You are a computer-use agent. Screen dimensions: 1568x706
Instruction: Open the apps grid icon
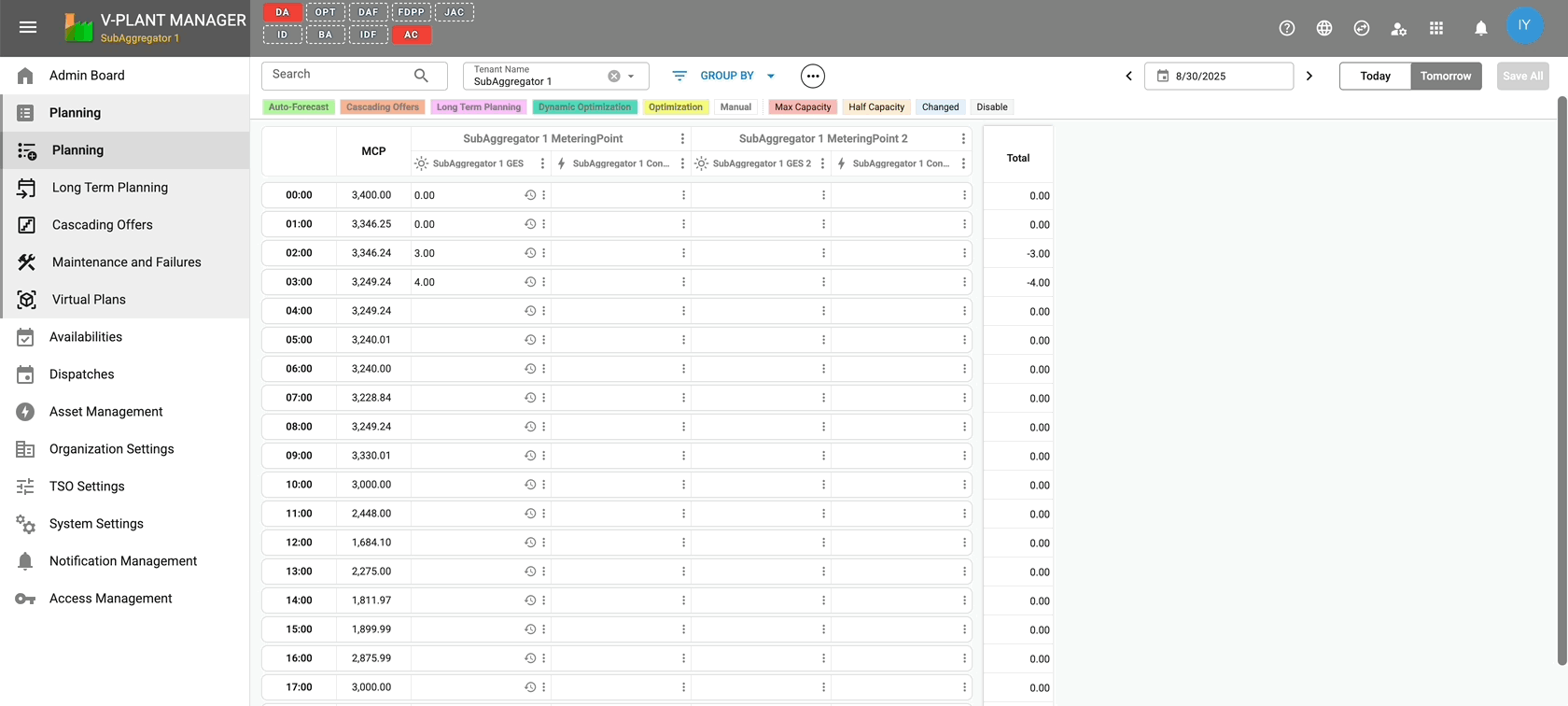point(1436,28)
